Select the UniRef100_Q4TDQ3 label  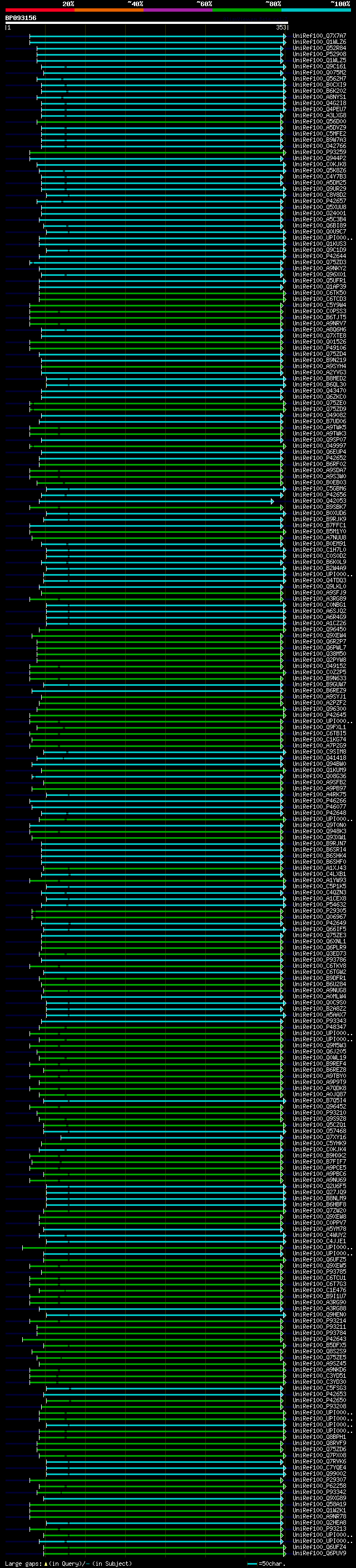[319, 581]
